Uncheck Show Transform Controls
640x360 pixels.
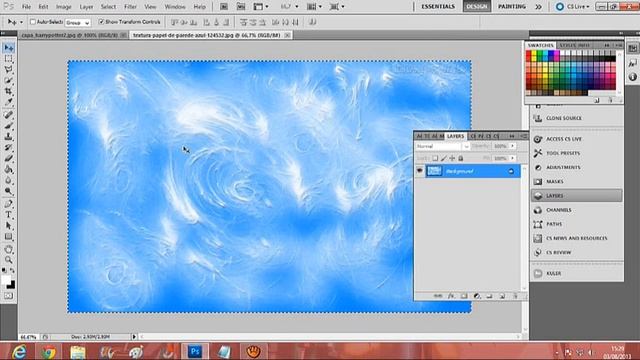101,22
